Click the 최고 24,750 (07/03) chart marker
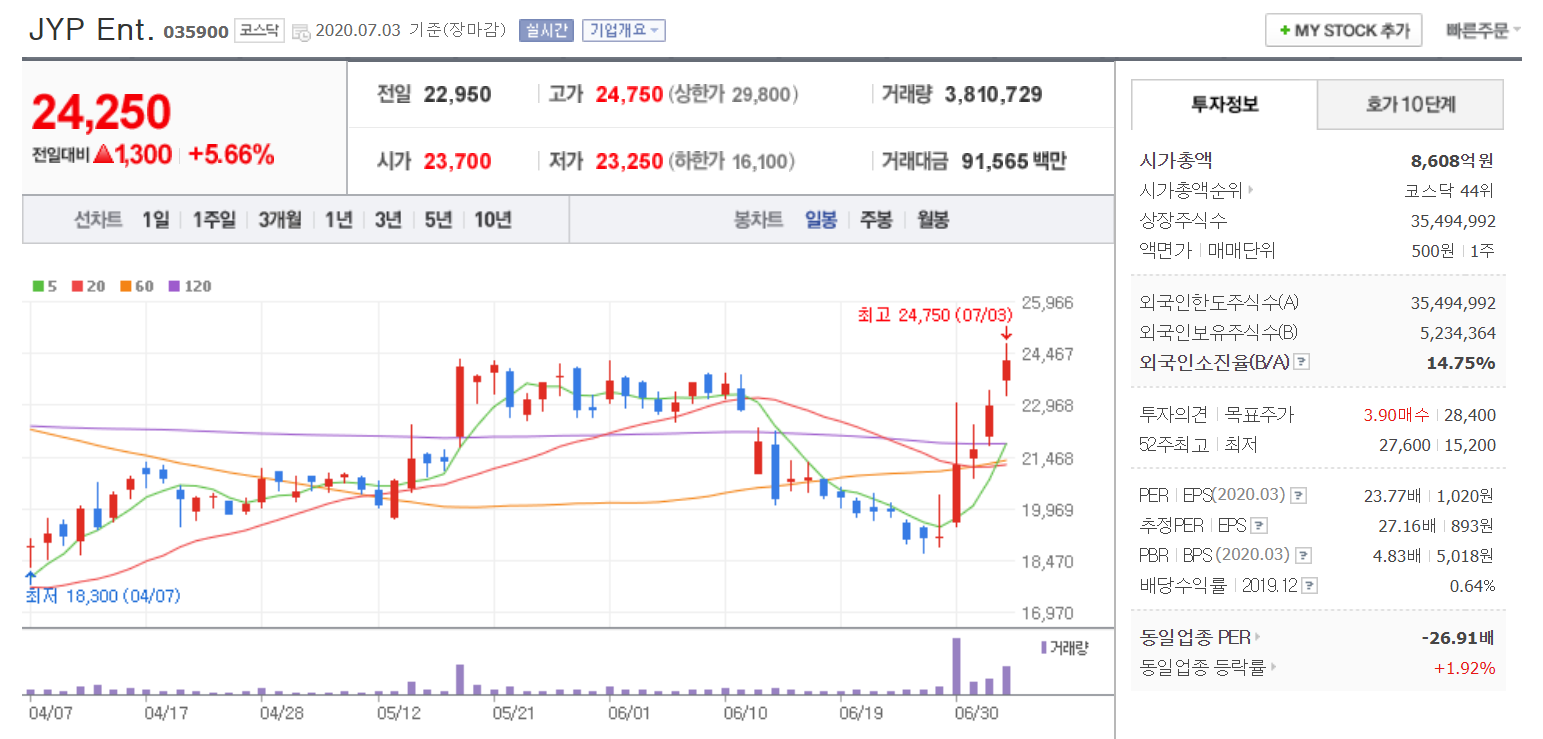 935,315
